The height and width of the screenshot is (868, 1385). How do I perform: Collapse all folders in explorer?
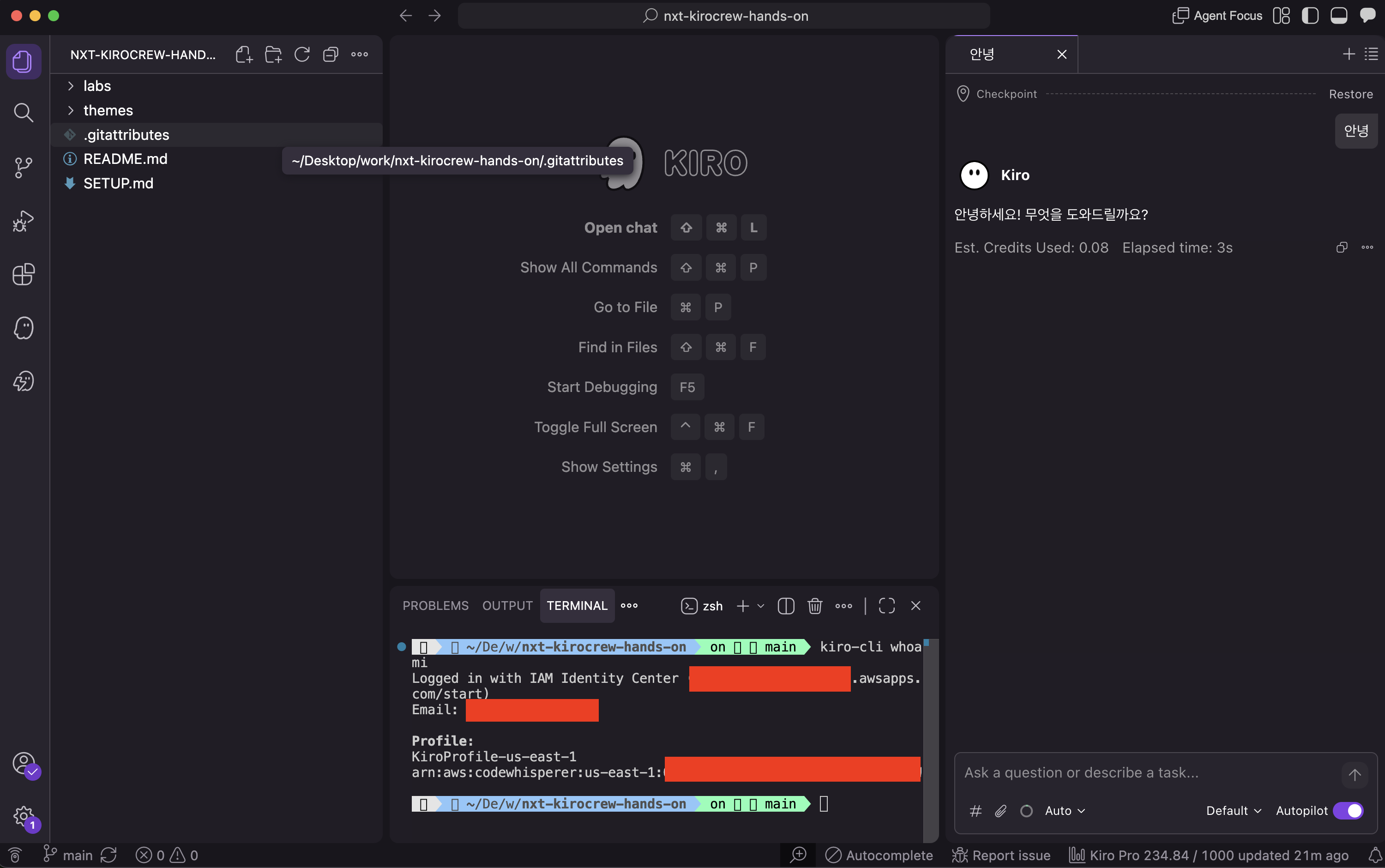(x=331, y=54)
